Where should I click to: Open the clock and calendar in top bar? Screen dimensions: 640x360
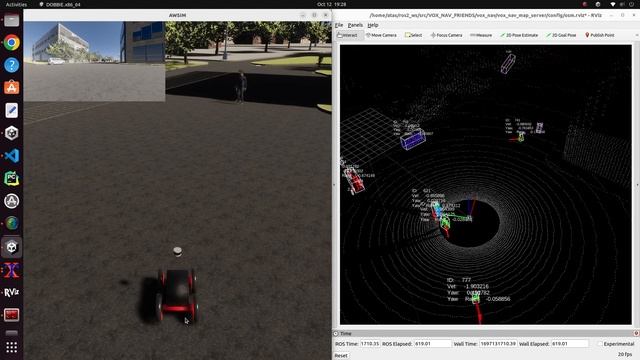point(331,4)
